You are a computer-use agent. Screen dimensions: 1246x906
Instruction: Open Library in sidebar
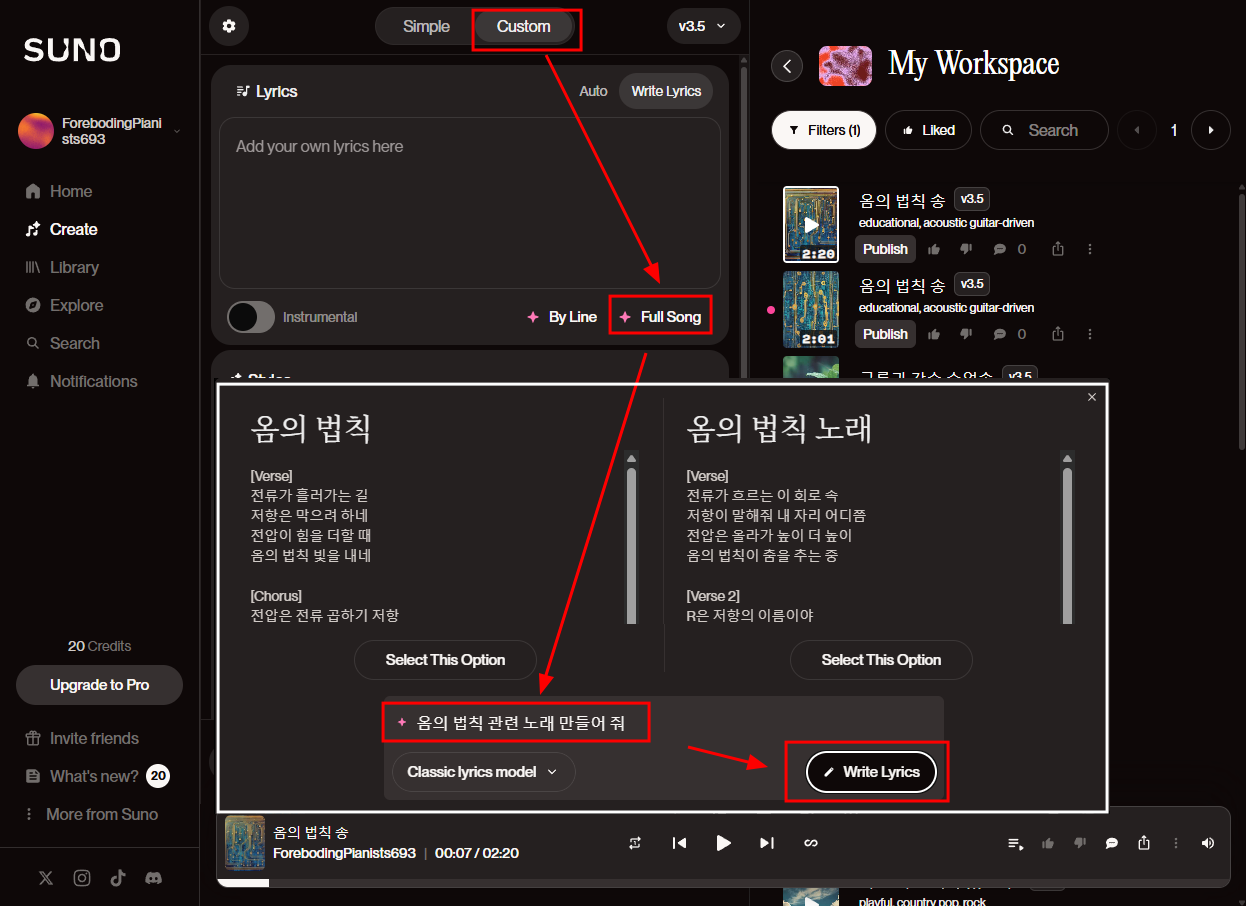tap(61, 267)
